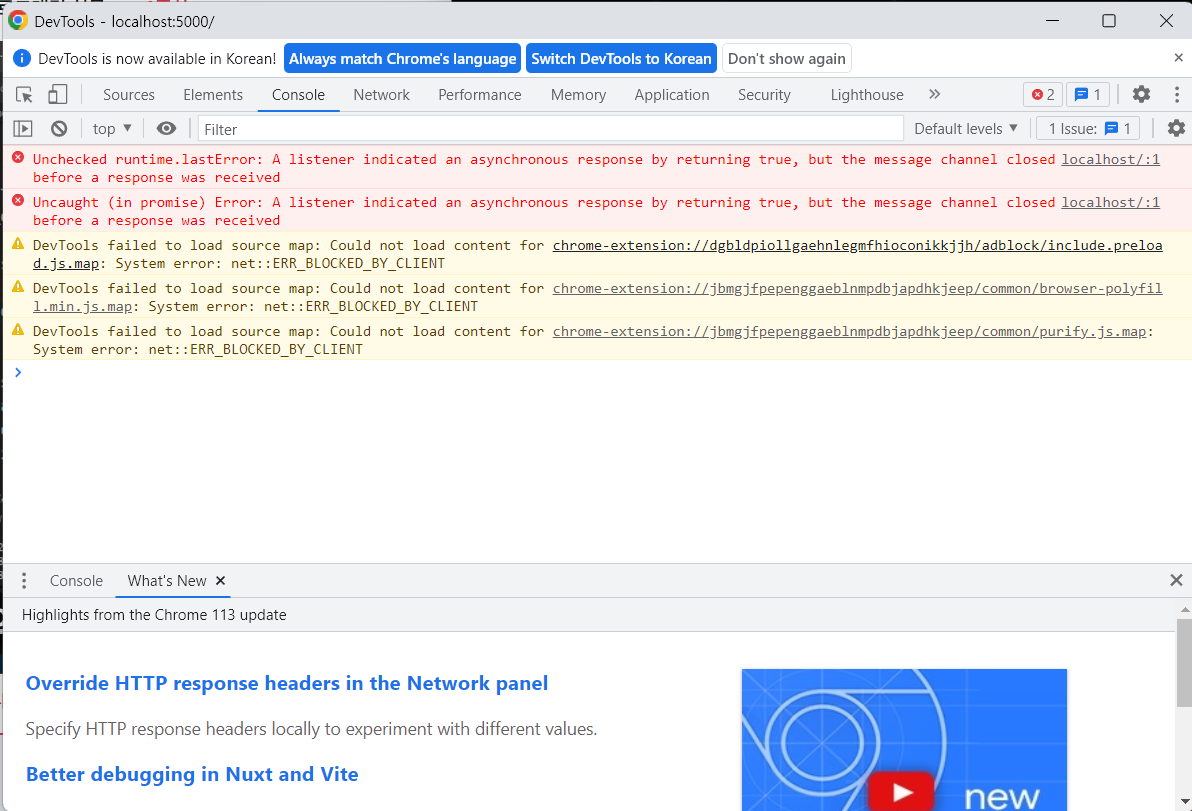Toggle the device toolbar icon
Screen dimensions: 1192x811
[x=58, y=94]
